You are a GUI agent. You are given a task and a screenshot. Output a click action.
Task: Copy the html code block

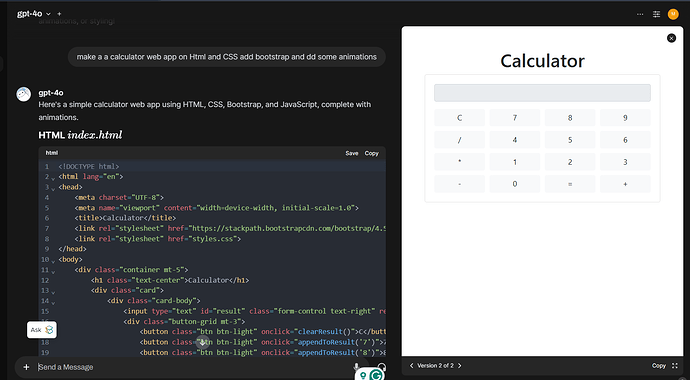pos(371,153)
